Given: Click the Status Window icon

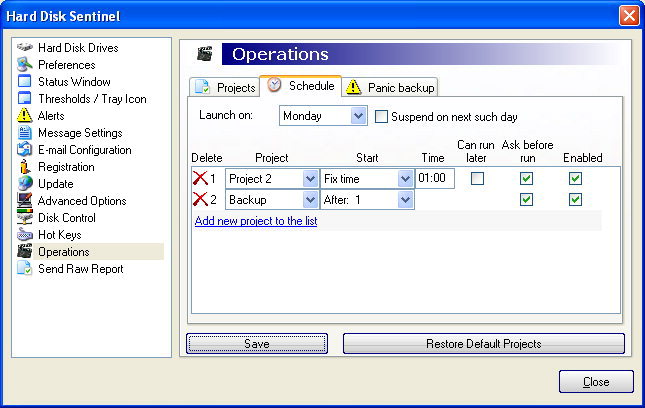Looking at the screenshot, I should pos(25,81).
